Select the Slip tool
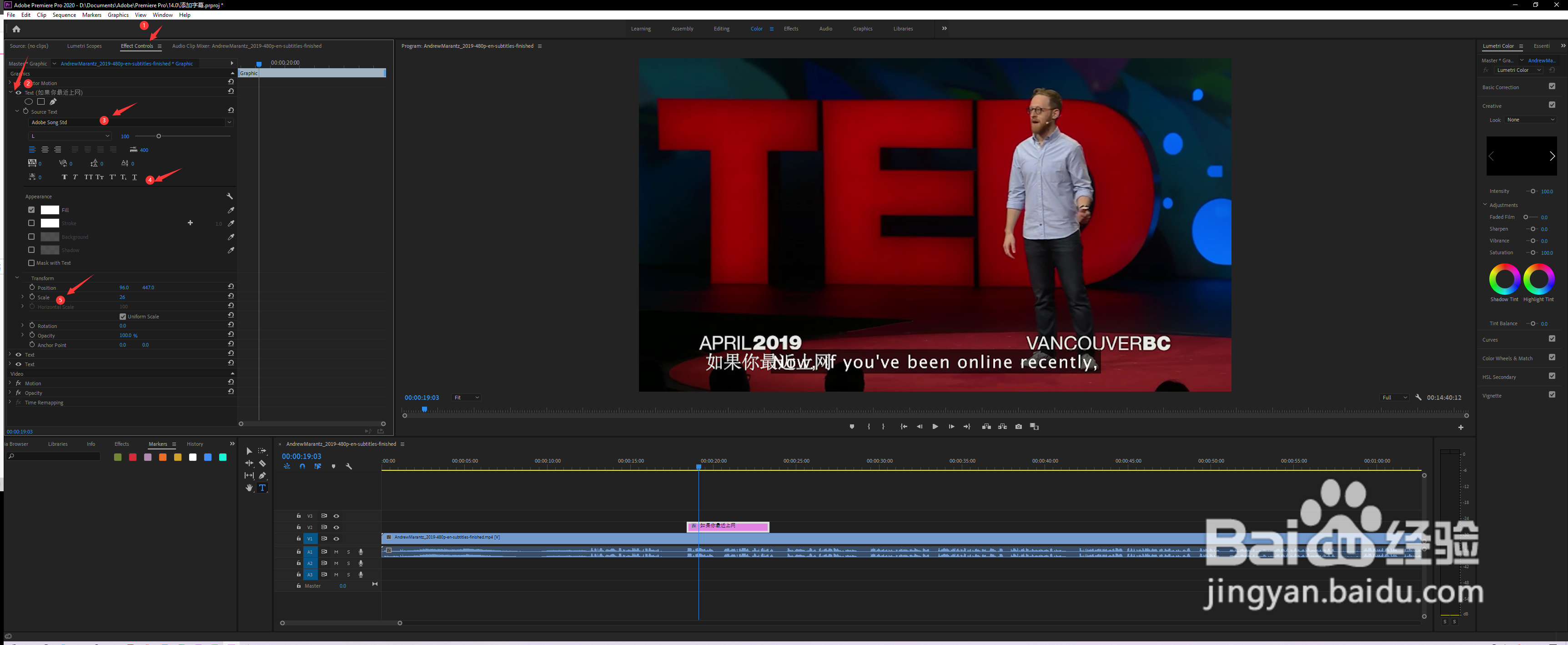This screenshot has height=645, width=1568. 249,476
